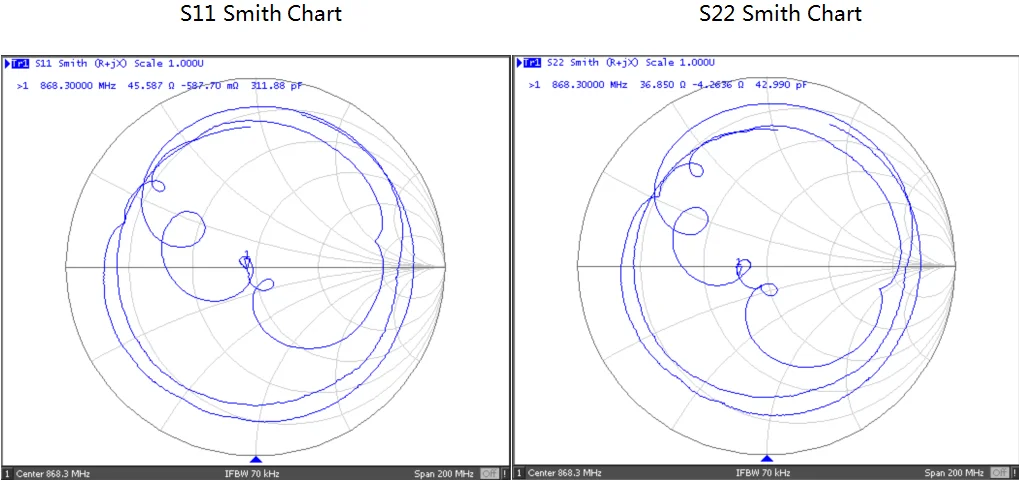Image resolution: width=1019 pixels, height=480 pixels.
Task: Click Span 200 MHz in S22 window
Action: coord(955,474)
